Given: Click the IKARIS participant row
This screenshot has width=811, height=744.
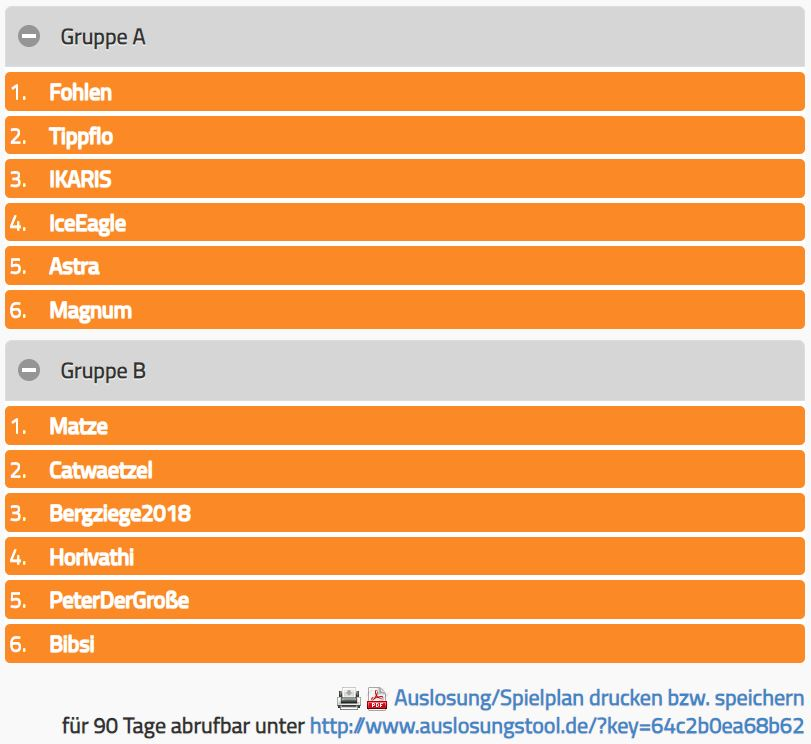Looking at the screenshot, I should 80,180.
